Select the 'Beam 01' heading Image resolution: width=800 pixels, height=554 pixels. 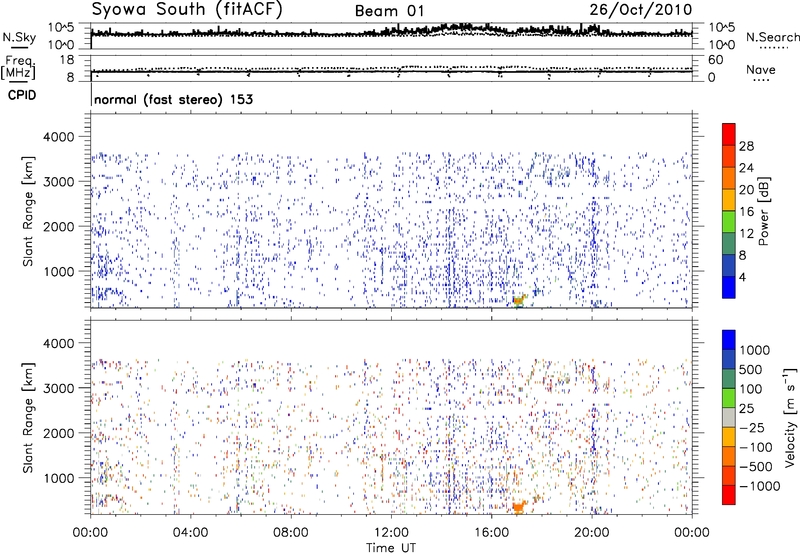coord(389,11)
